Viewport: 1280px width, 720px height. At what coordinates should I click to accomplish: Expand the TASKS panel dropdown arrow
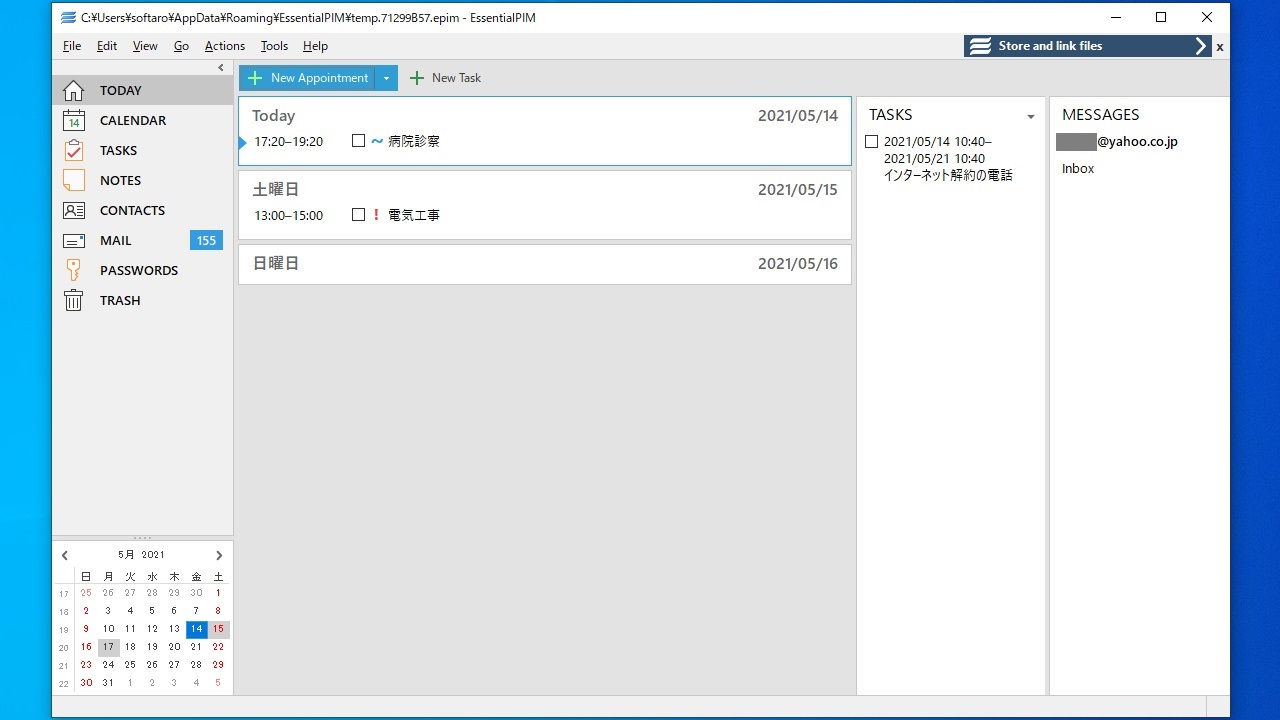(1031, 117)
